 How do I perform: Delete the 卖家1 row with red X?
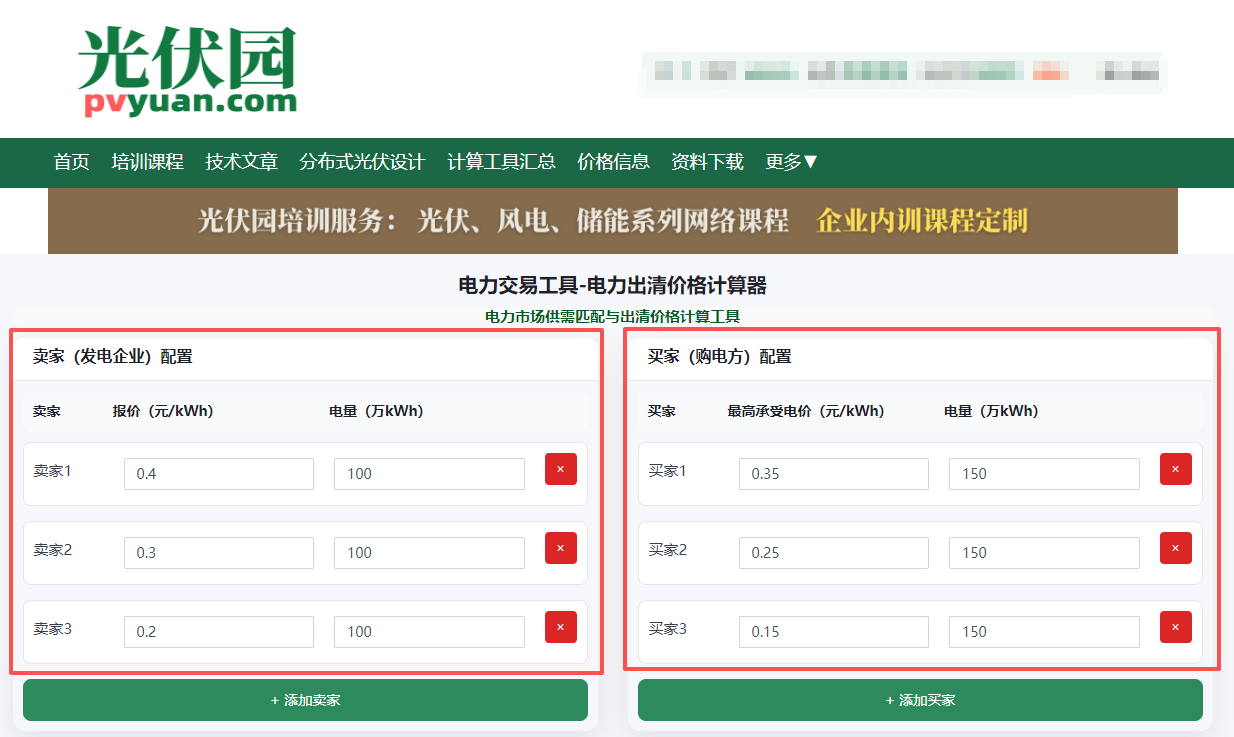560,469
